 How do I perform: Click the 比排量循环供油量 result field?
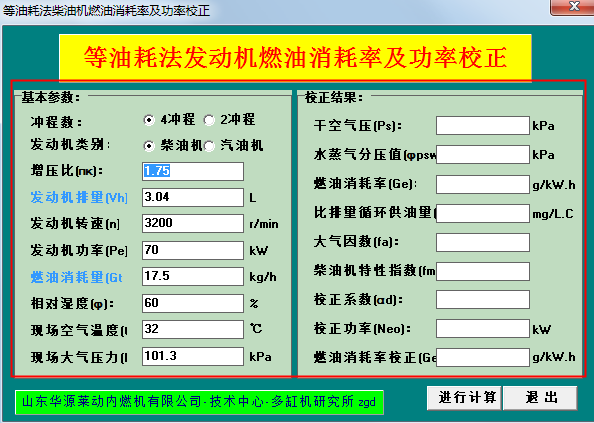click(483, 214)
